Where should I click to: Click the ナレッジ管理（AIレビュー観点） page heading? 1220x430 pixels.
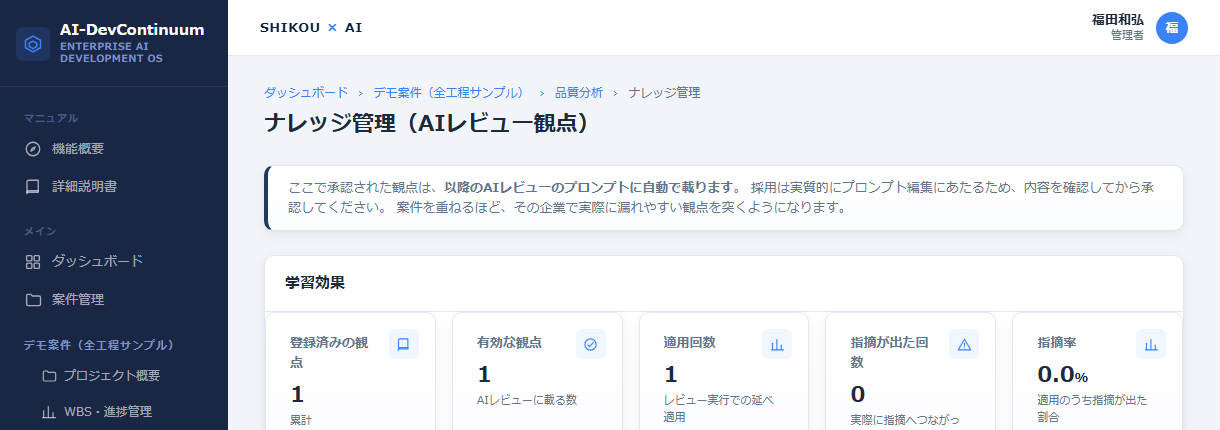tap(425, 124)
